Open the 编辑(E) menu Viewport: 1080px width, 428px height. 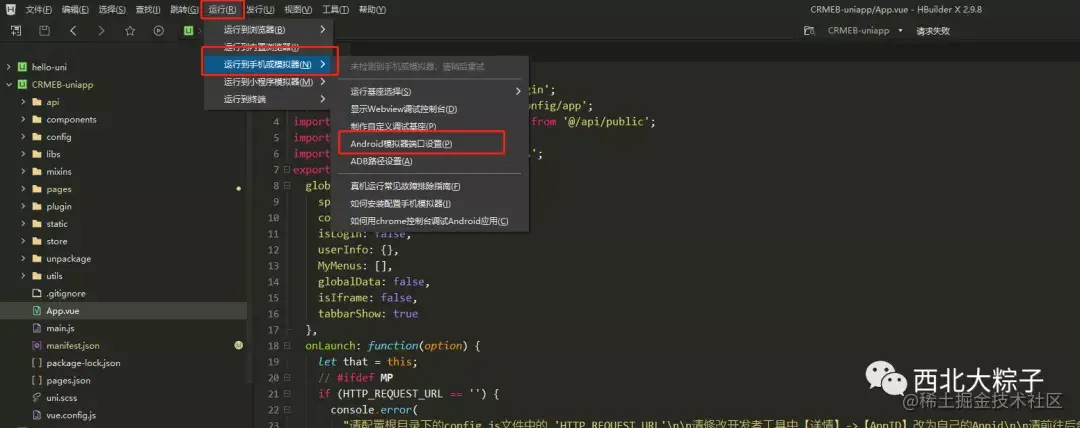74,10
